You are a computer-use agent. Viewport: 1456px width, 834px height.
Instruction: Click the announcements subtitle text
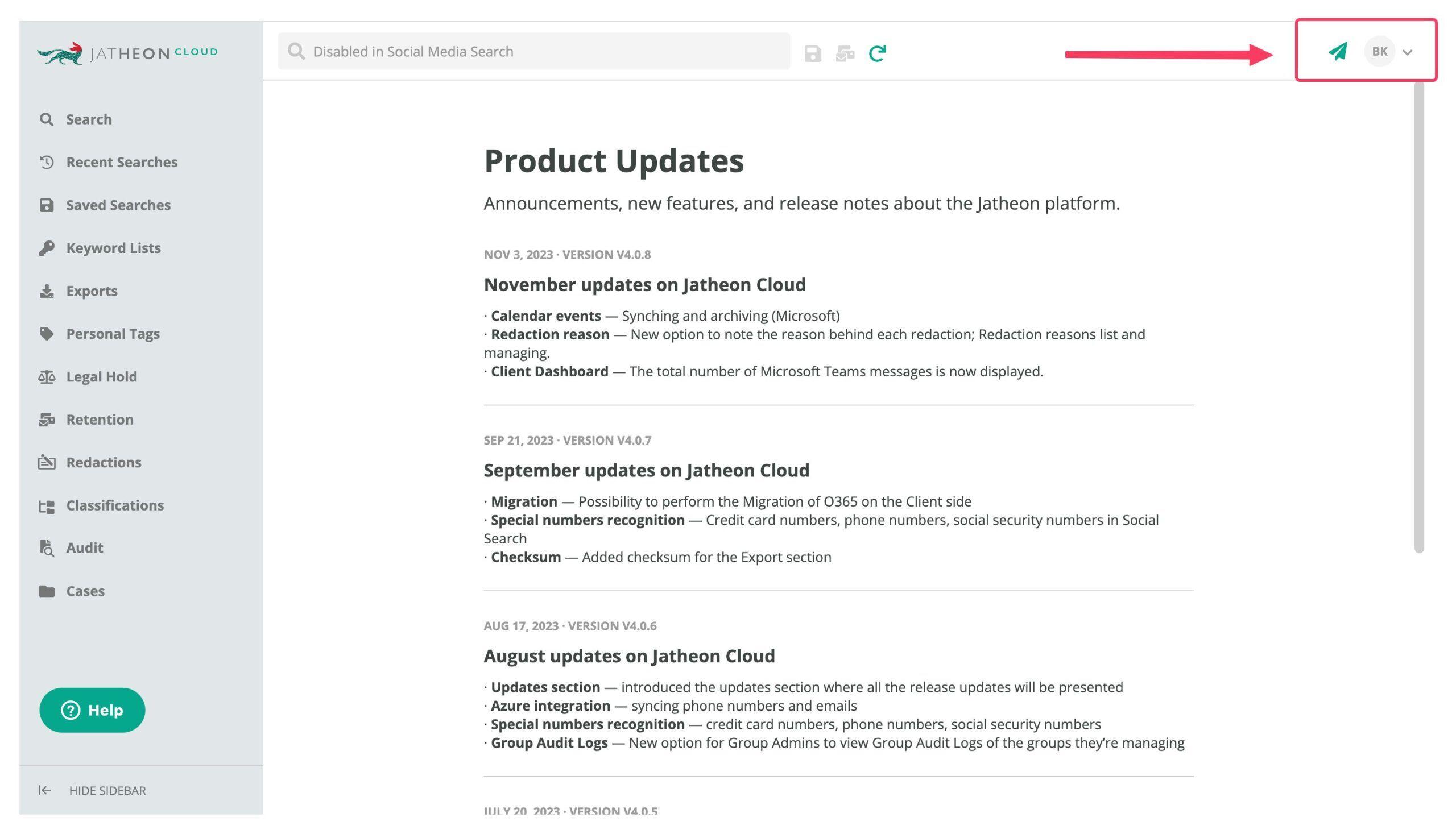[801, 204]
